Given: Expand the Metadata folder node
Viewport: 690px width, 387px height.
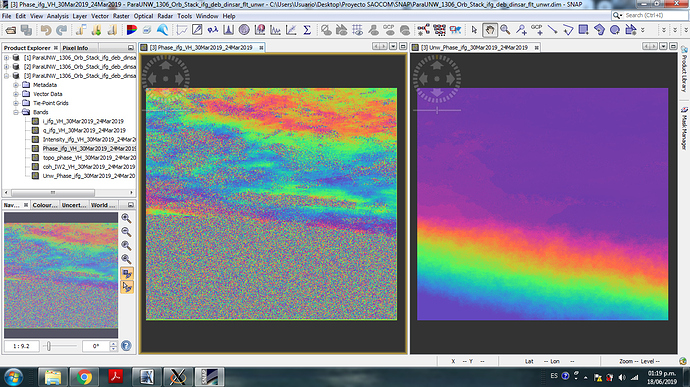Looking at the screenshot, I should (x=16, y=85).
